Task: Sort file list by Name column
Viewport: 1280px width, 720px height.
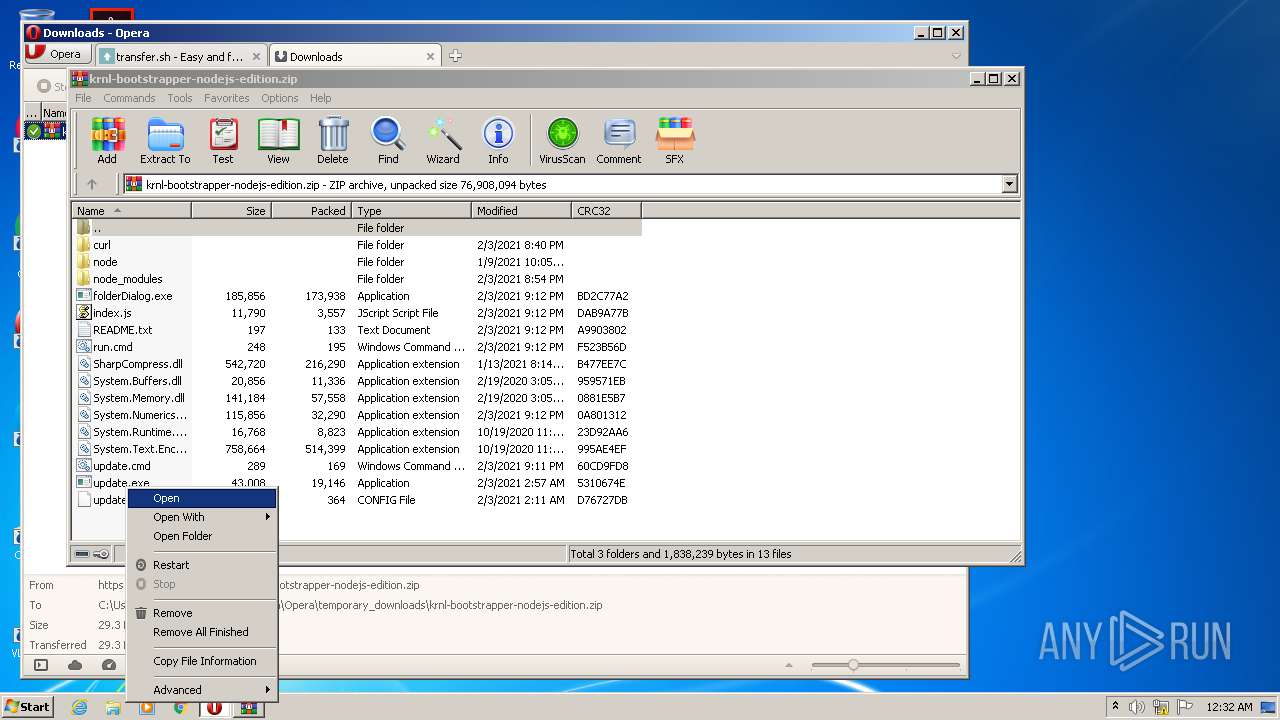Action: pyautogui.click(x=131, y=211)
